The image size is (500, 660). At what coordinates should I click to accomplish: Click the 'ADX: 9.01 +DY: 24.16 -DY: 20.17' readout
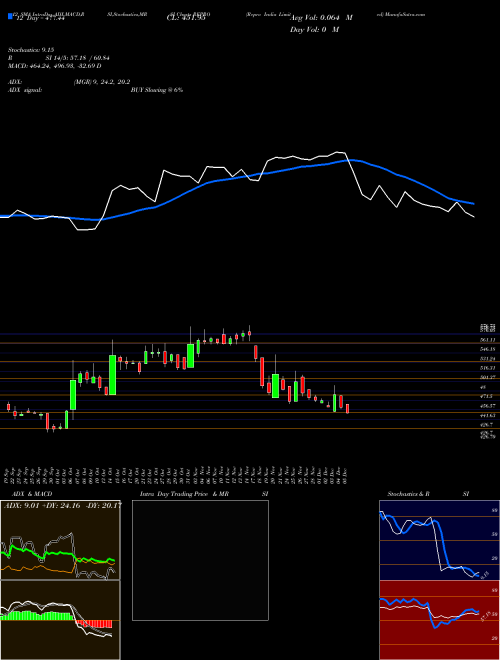click(x=62, y=505)
